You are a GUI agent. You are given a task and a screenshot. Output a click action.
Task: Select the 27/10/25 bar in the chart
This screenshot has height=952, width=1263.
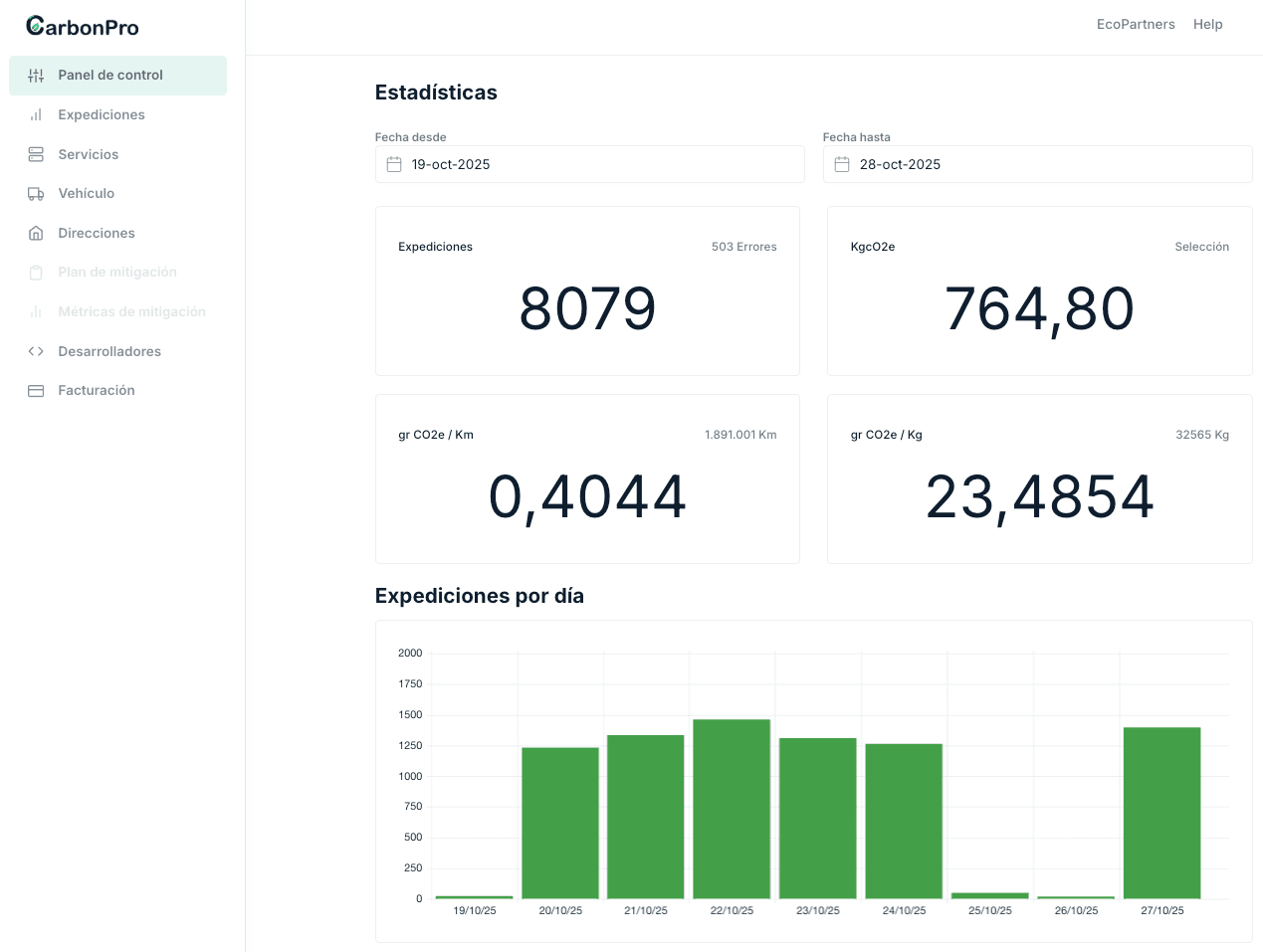tap(1161, 811)
